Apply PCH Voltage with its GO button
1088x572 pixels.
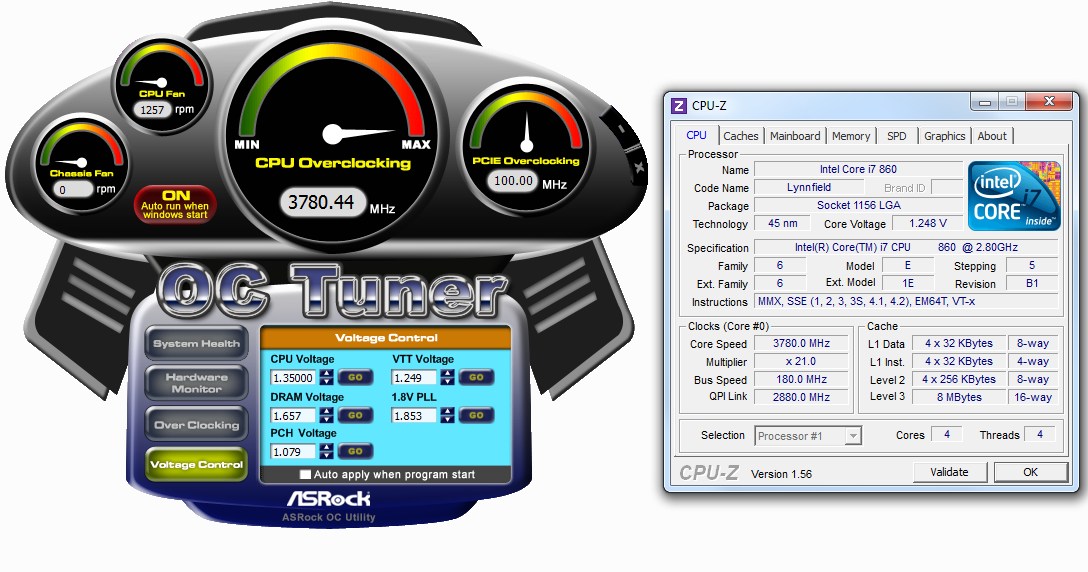(x=355, y=451)
